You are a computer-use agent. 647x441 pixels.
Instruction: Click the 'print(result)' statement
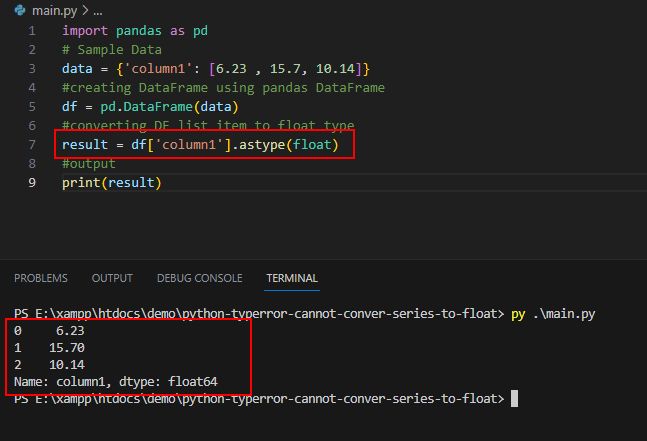(112, 183)
